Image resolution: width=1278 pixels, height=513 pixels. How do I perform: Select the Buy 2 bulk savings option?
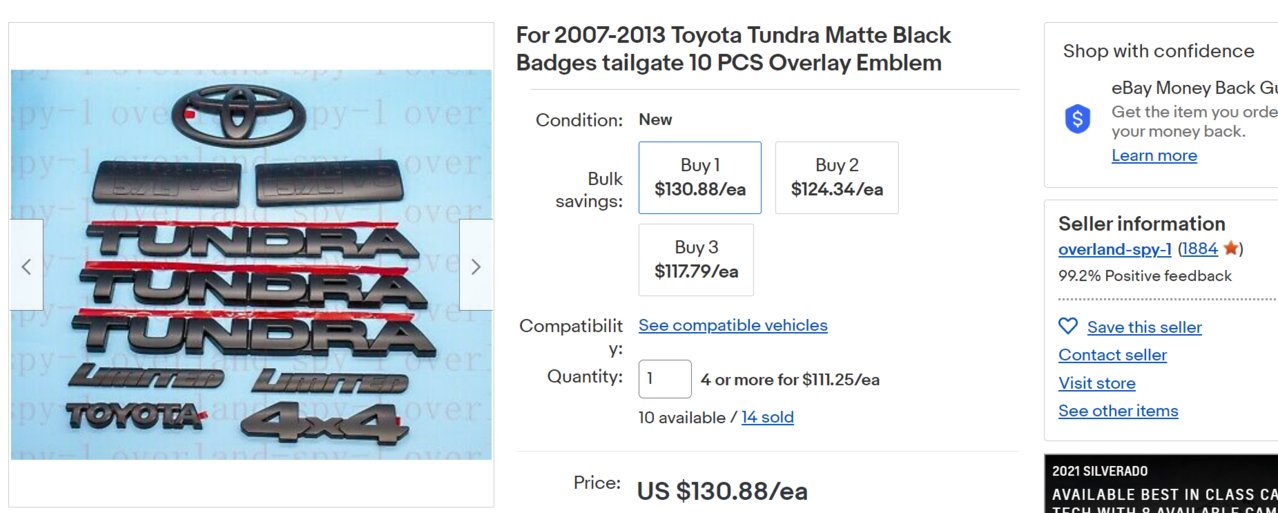coord(837,177)
